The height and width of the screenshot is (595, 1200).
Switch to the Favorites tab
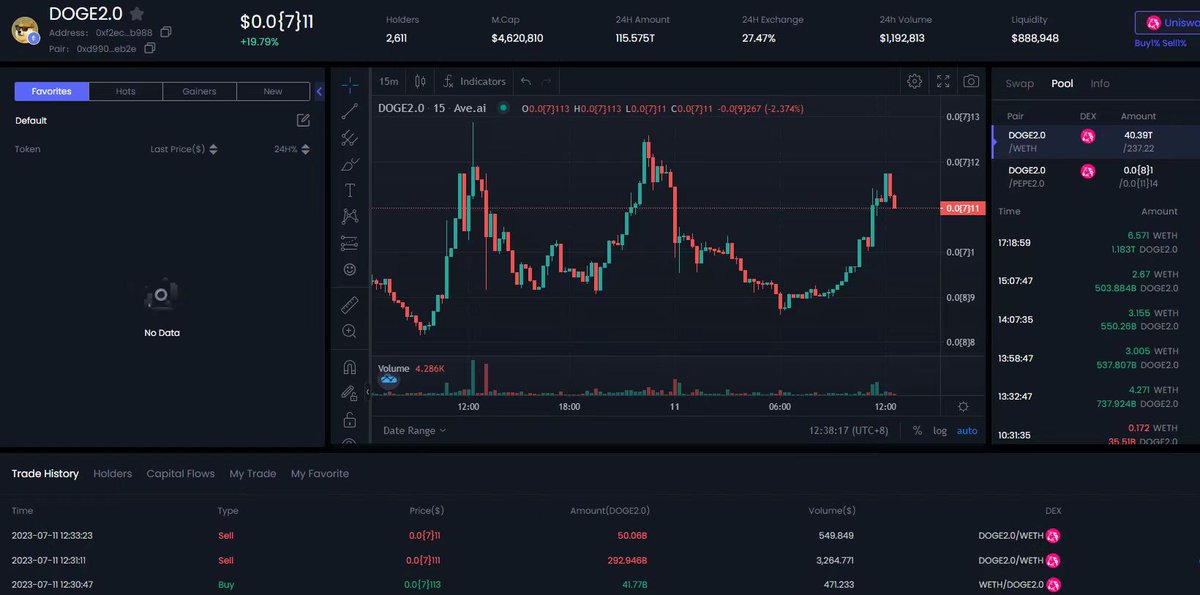pos(52,91)
